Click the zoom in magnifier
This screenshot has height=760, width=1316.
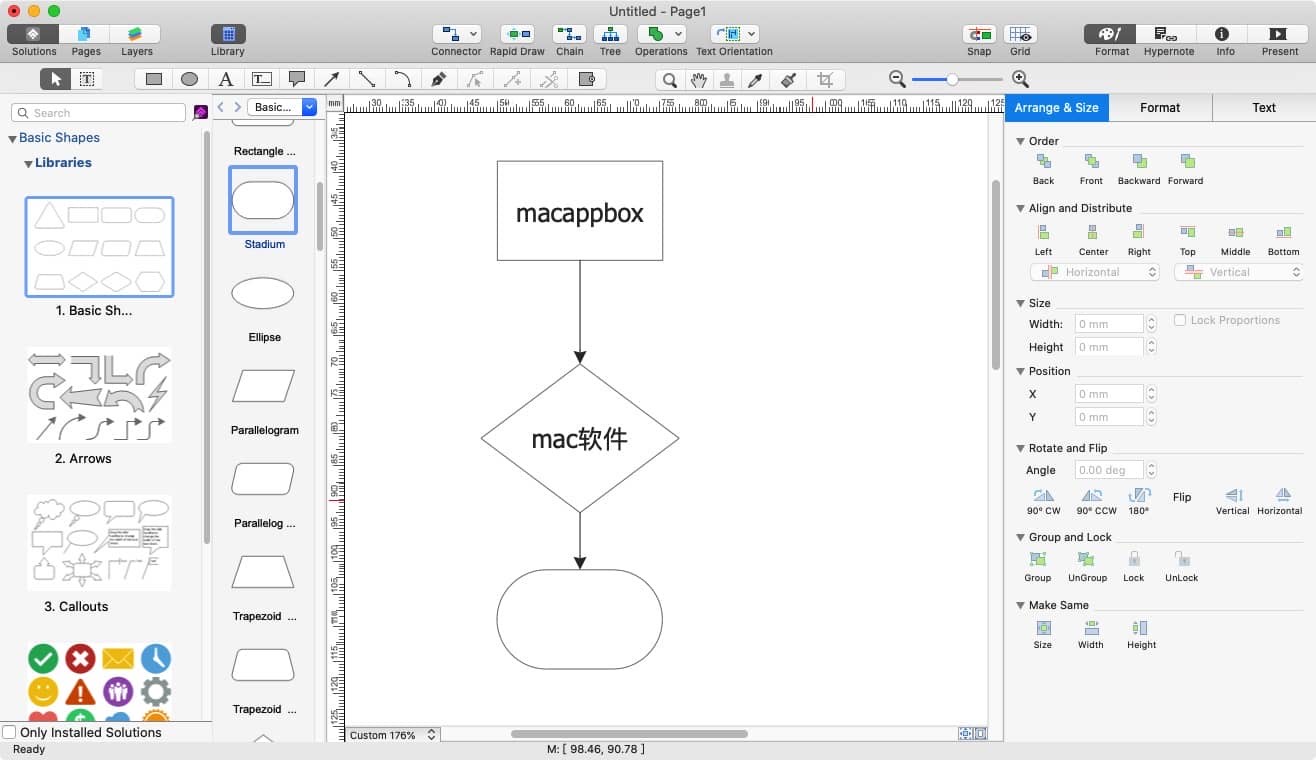point(1020,79)
